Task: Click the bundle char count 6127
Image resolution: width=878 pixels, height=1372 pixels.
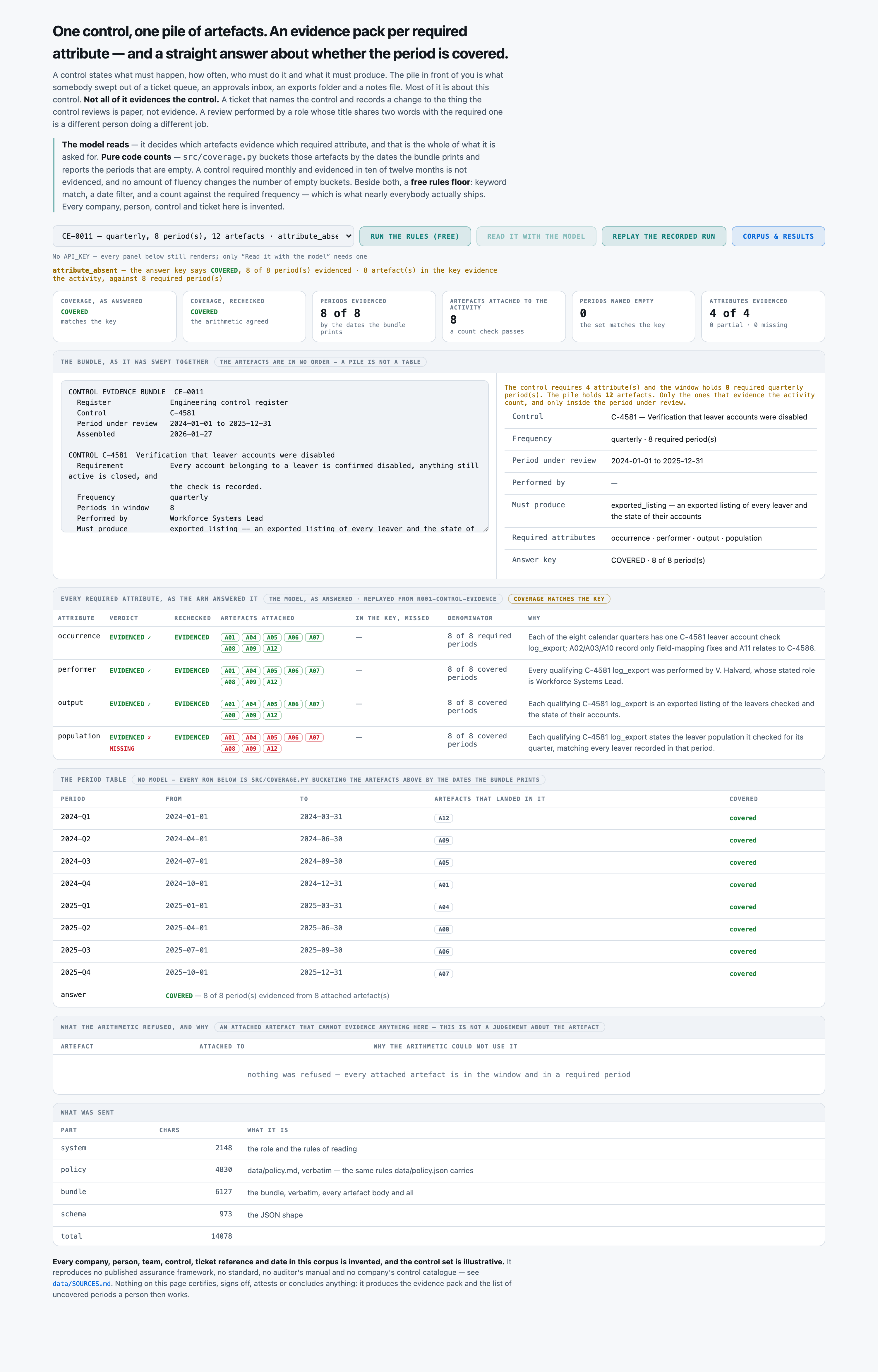Action: (224, 1192)
